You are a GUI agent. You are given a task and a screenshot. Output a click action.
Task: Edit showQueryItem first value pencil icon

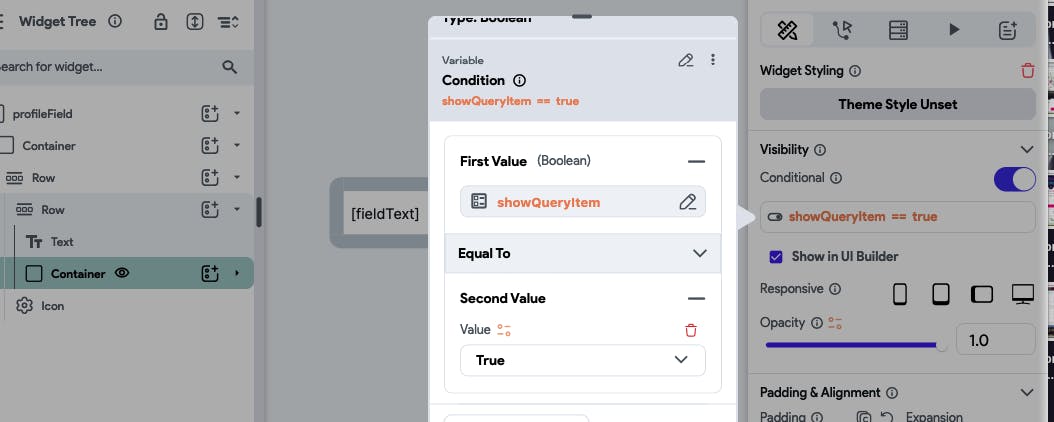click(688, 202)
